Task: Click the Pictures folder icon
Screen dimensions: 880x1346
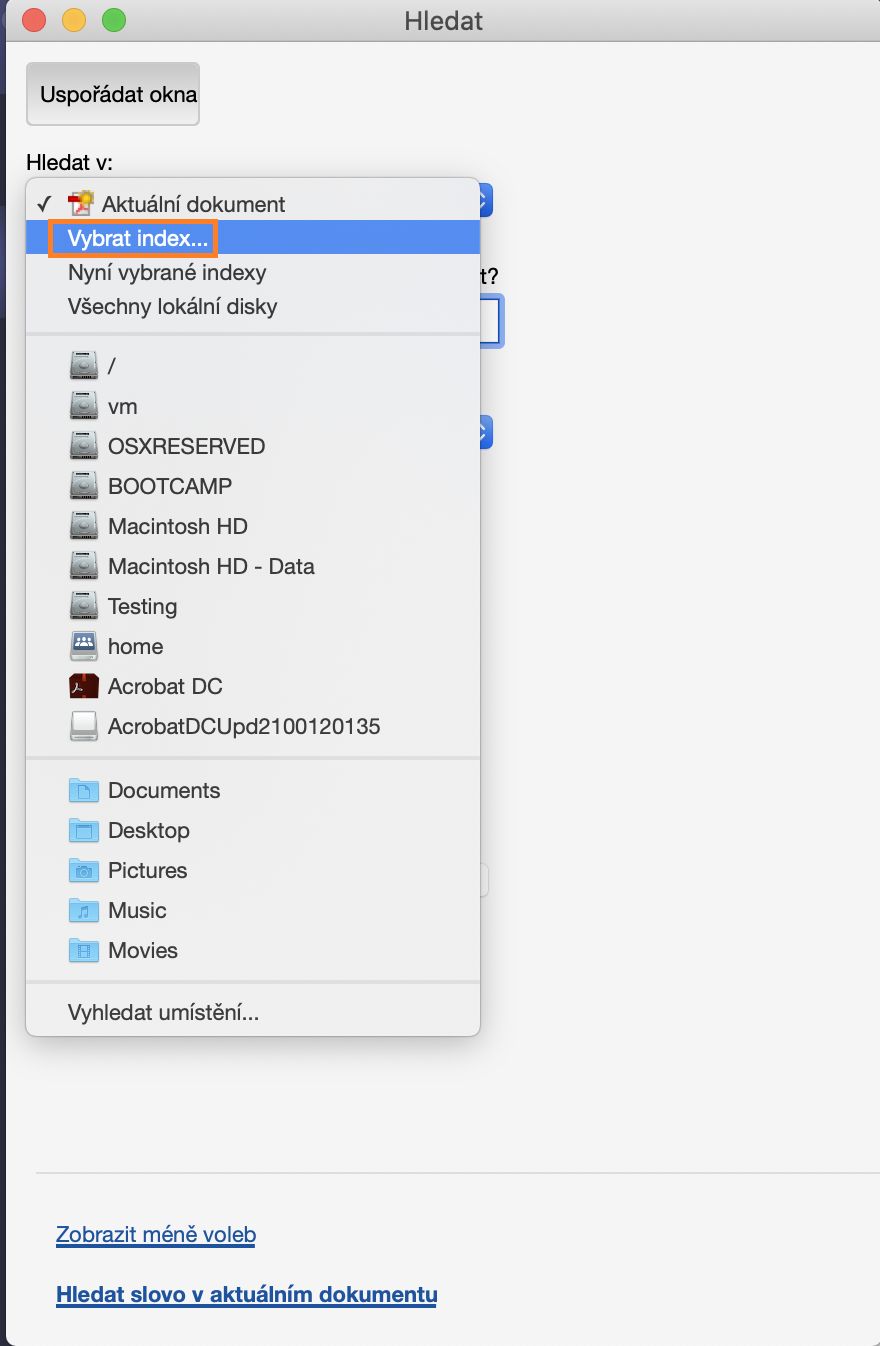Action: (x=84, y=871)
